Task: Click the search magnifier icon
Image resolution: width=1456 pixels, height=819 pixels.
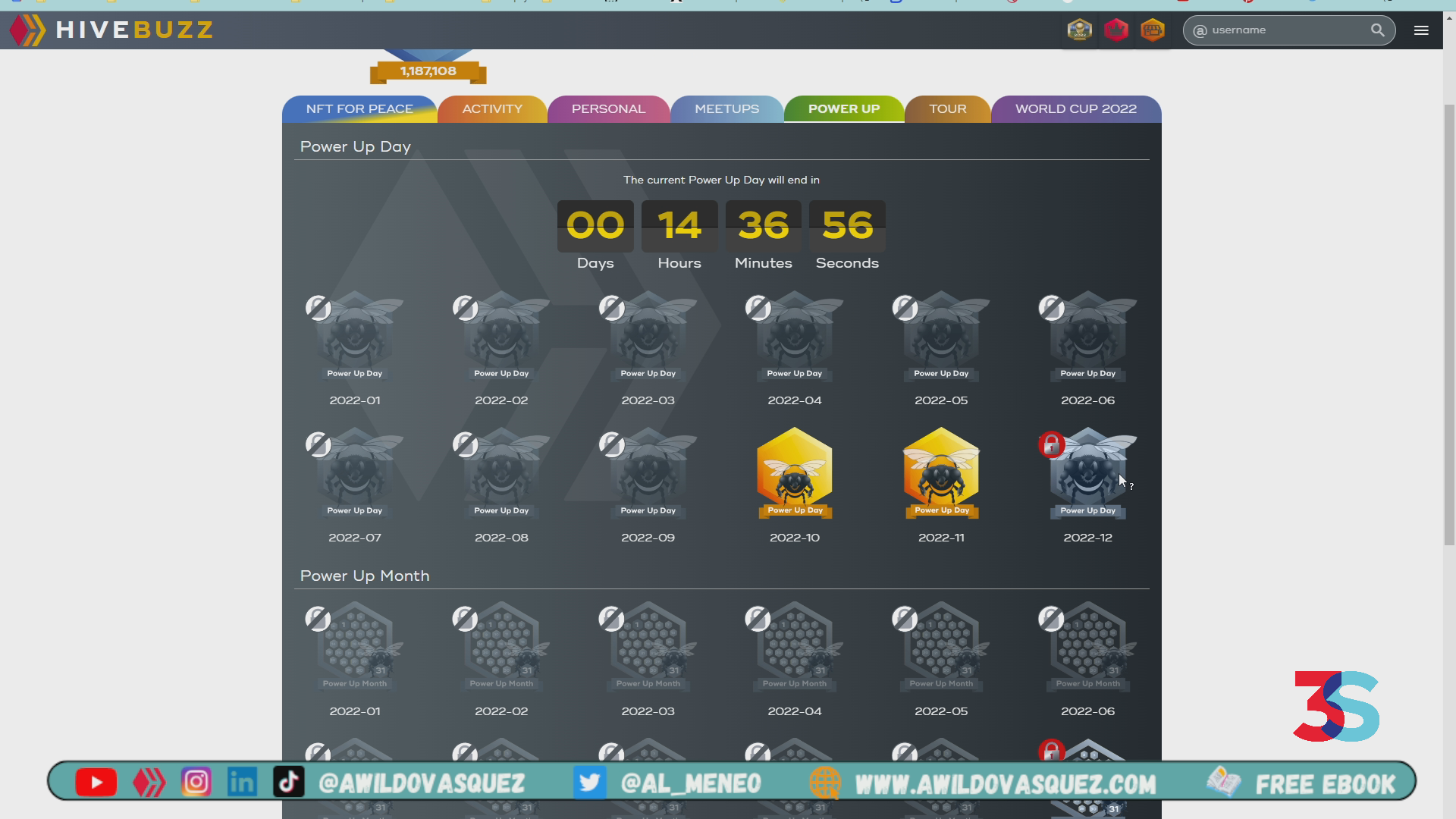Action: (x=1377, y=30)
